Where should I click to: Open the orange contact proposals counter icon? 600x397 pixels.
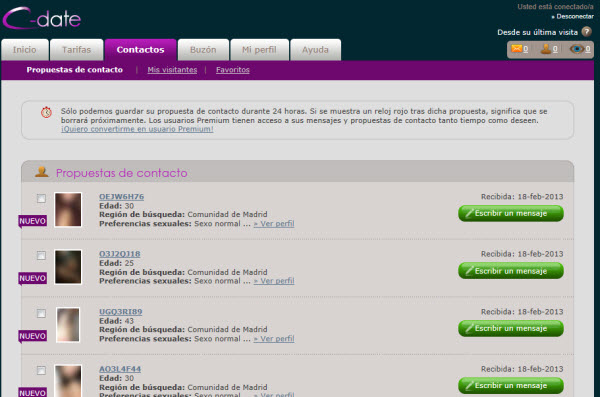click(x=546, y=49)
